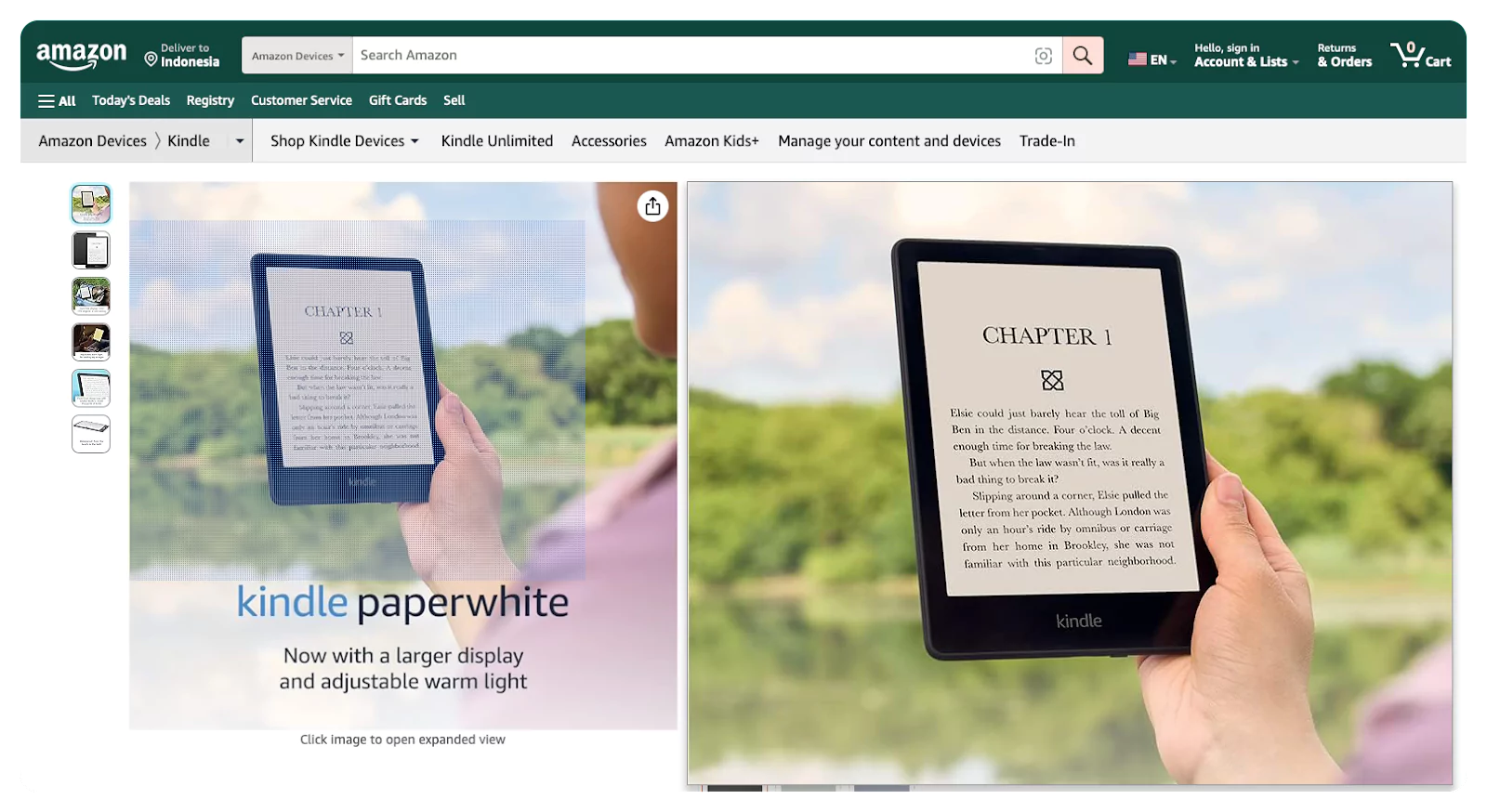Click Amazon Devices breadcrumb link
Viewport: 1487px width, 812px height.
pos(93,141)
